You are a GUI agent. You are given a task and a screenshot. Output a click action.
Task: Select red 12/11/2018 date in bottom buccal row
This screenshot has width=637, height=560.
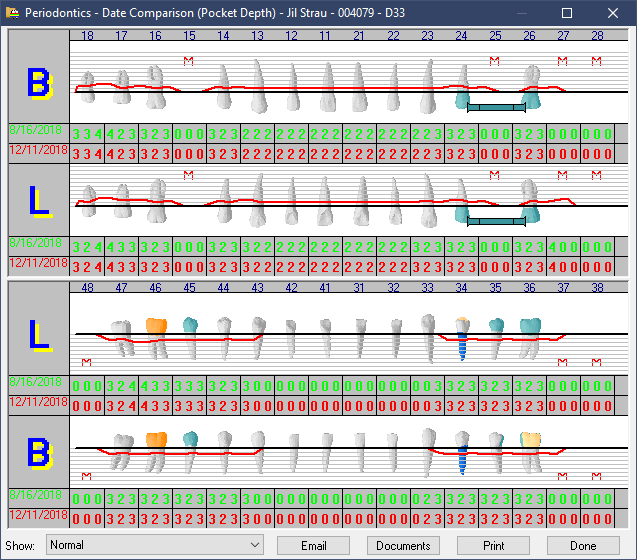point(37,514)
